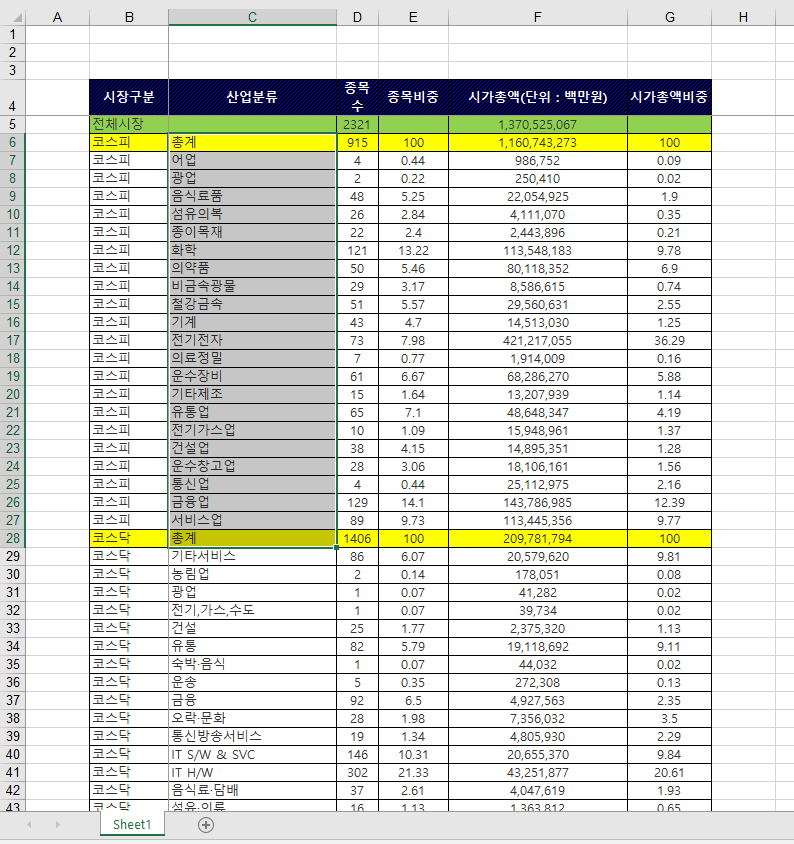This screenshot has width=794, height=844.
Task: Select the cell with 1,370,525,067
Action: pyautogui.click(x=537, y=124)
